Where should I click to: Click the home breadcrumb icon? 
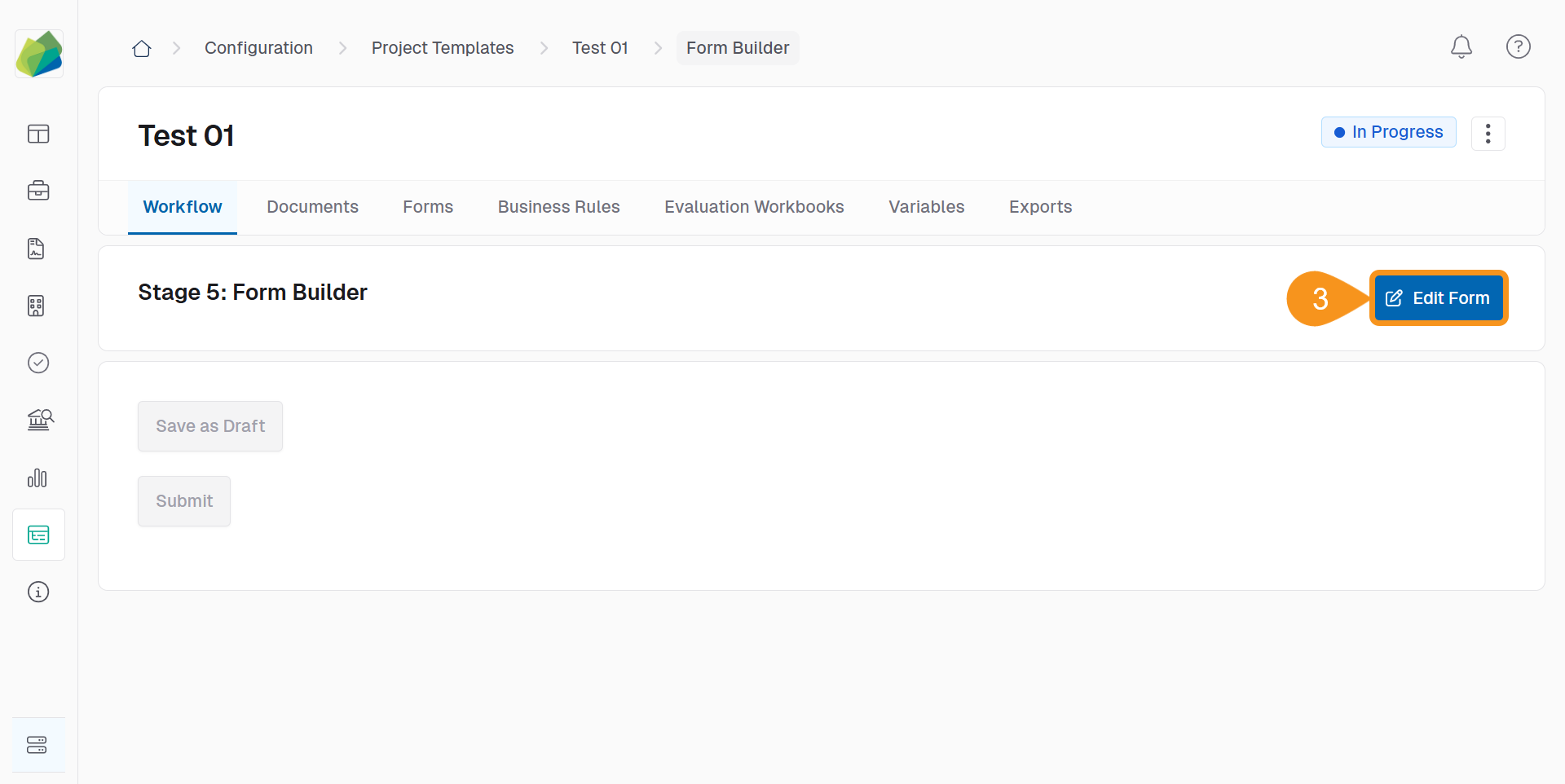[x=142, y=49]
